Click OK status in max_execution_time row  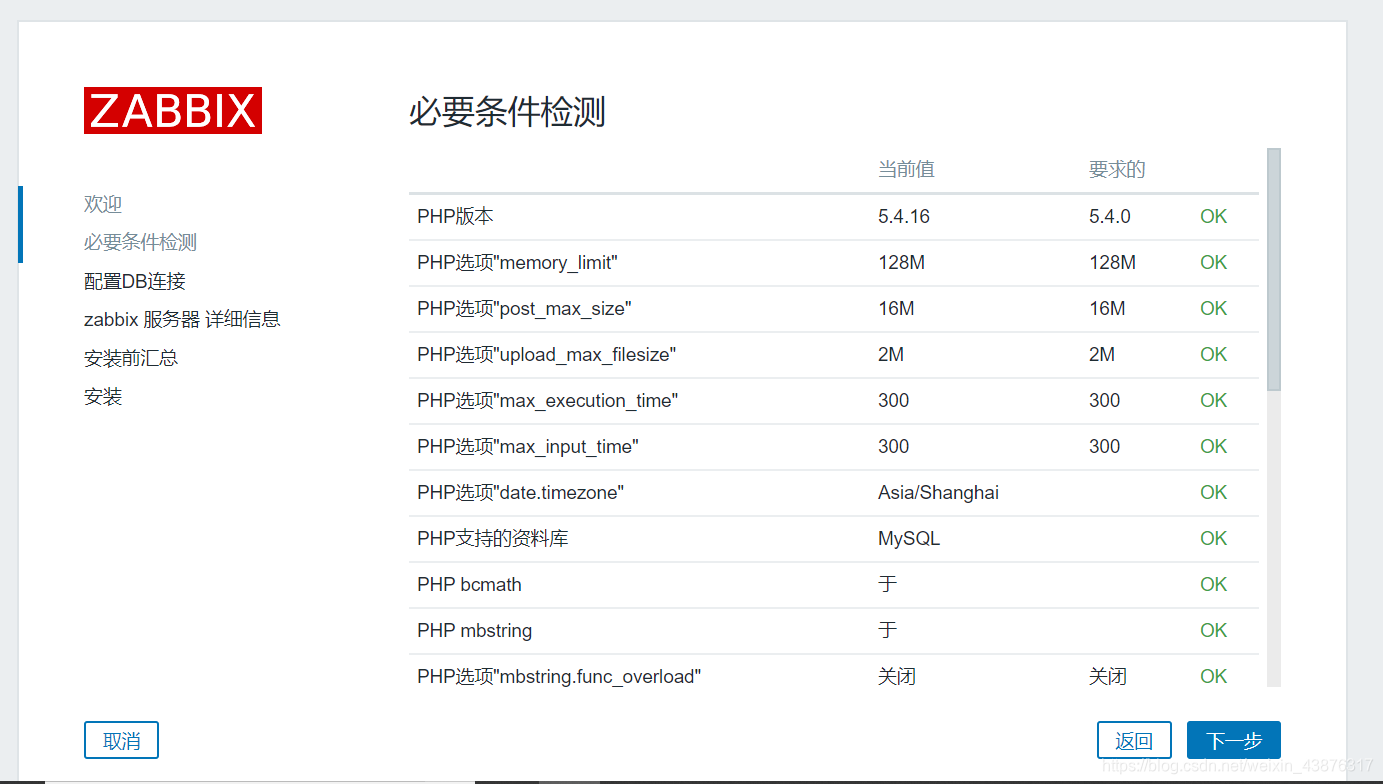pos(1213,400)
